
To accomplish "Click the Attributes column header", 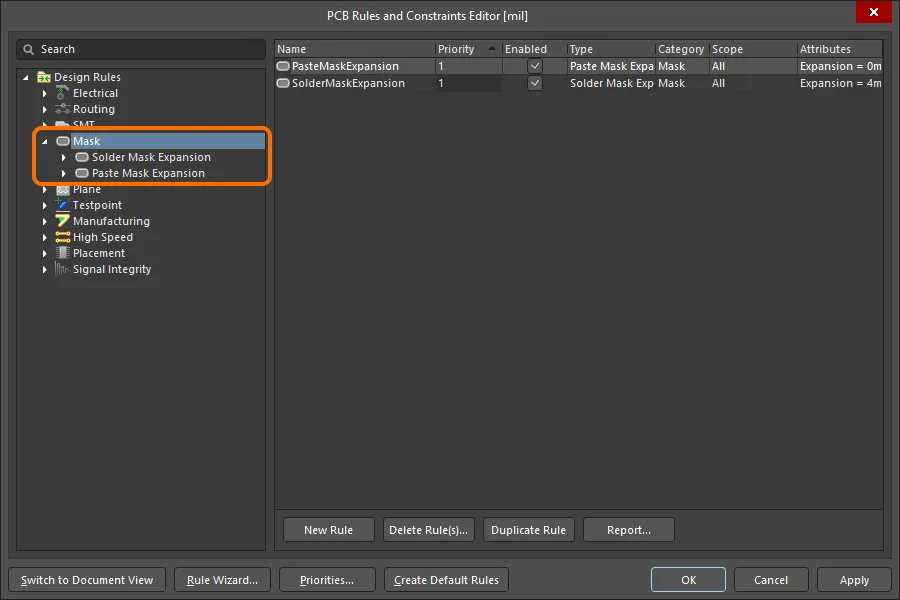I will click(840, 49).
